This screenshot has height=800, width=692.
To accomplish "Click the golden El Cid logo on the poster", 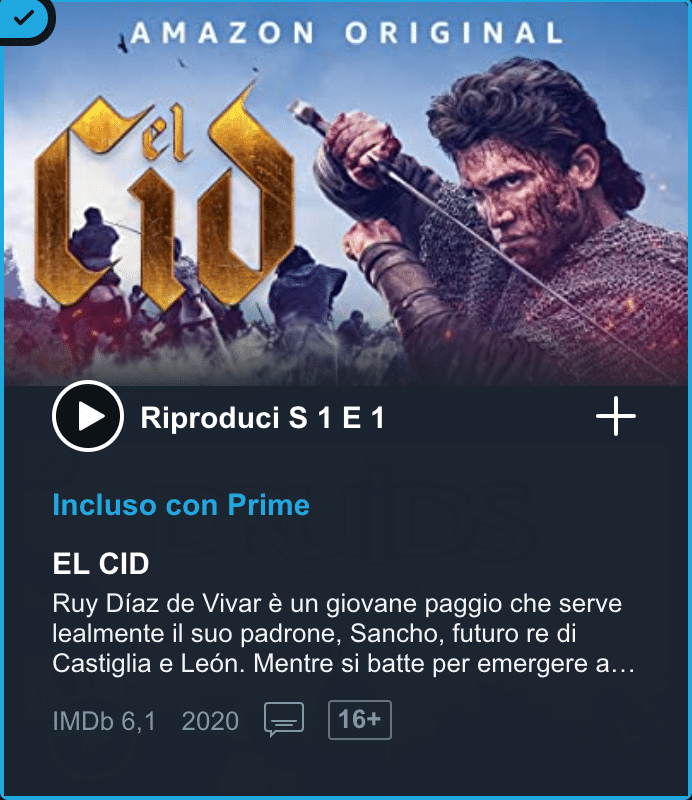I will [164, 199].
